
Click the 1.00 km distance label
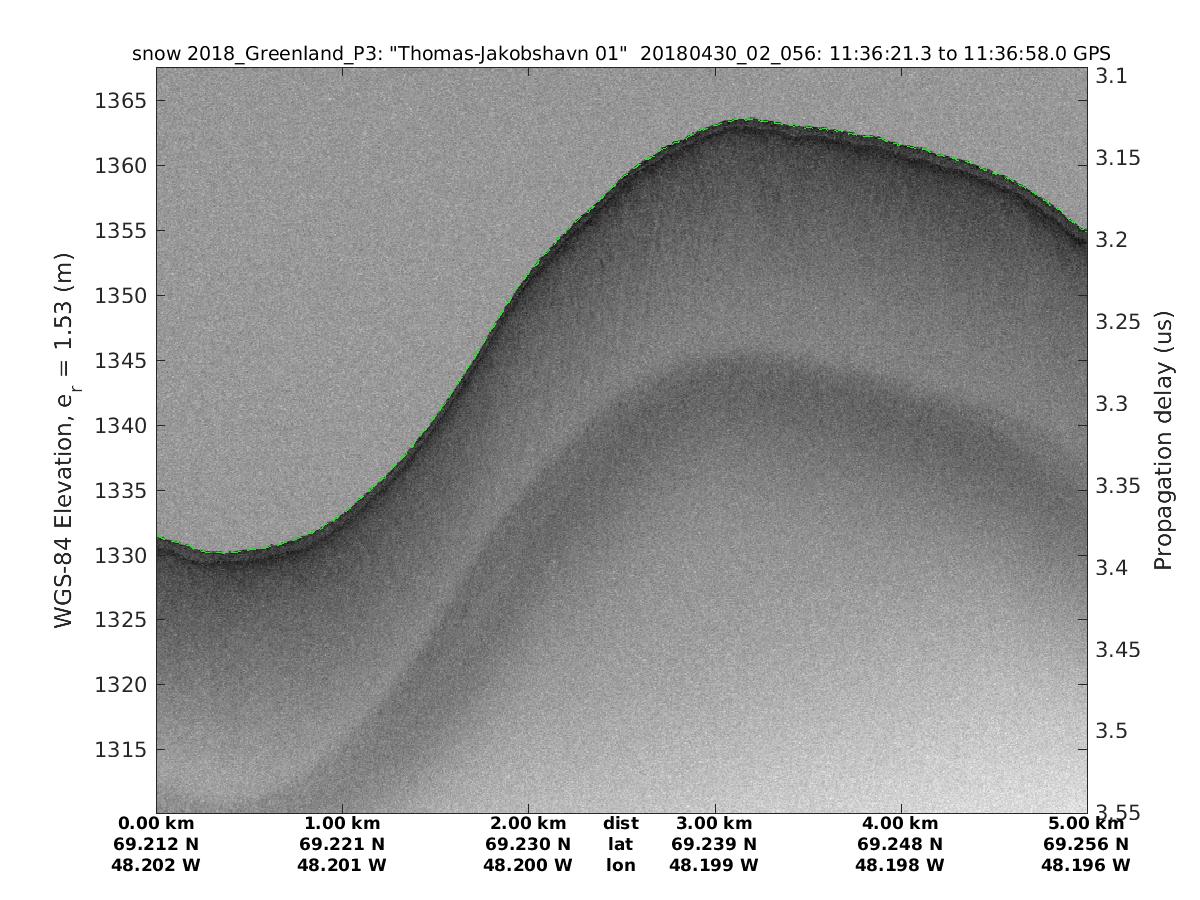(342, 824)
